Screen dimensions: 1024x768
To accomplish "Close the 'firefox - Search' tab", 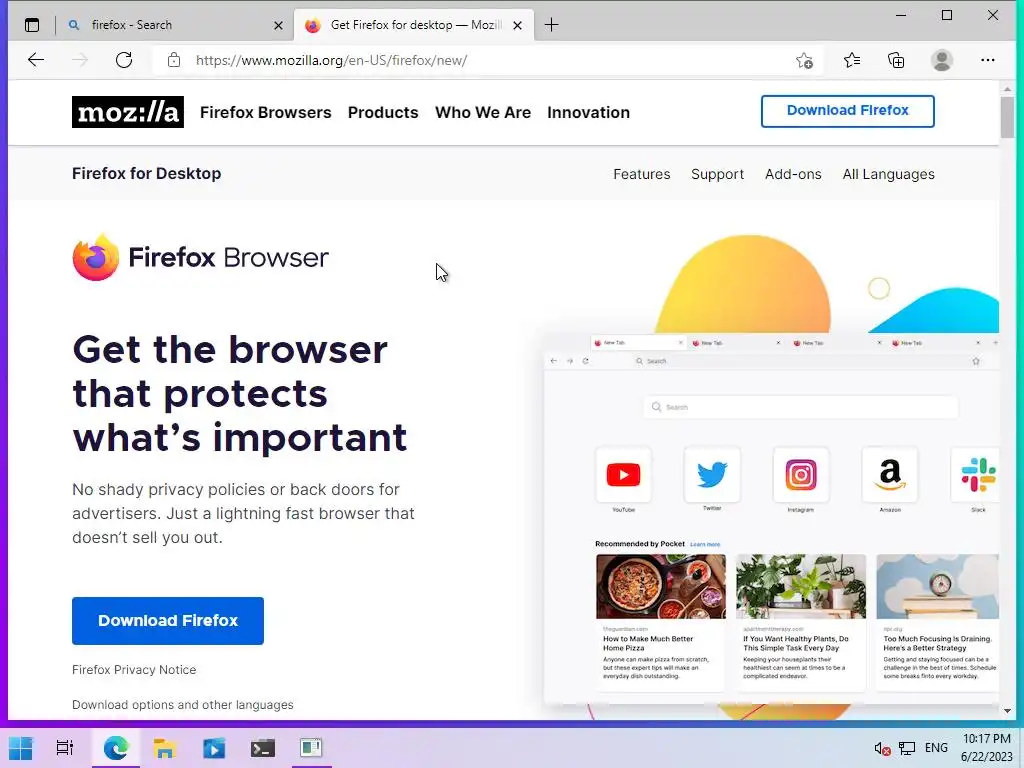I will click(x=278, y=25).
